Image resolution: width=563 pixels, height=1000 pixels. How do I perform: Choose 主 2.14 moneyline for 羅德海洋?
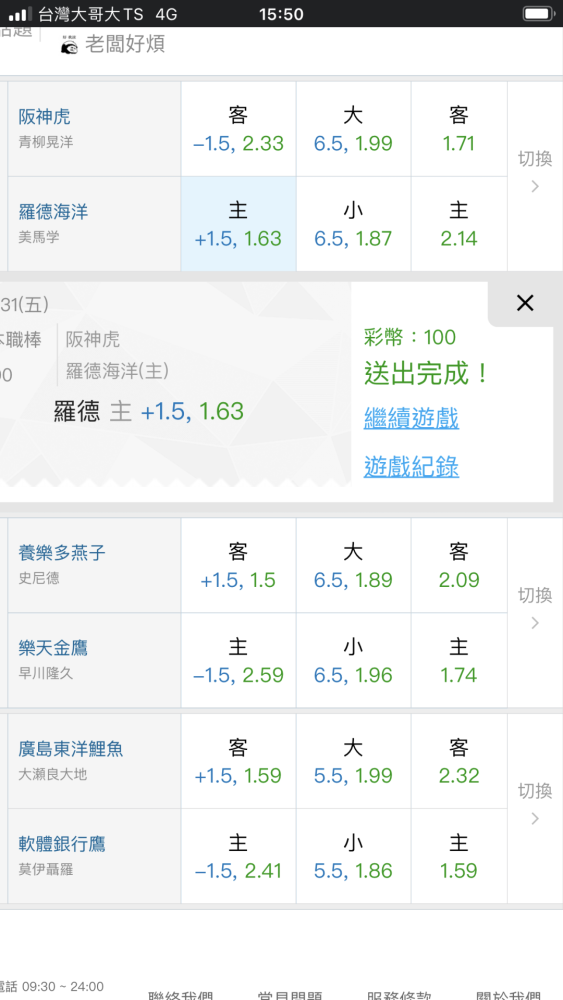[459, 224]
